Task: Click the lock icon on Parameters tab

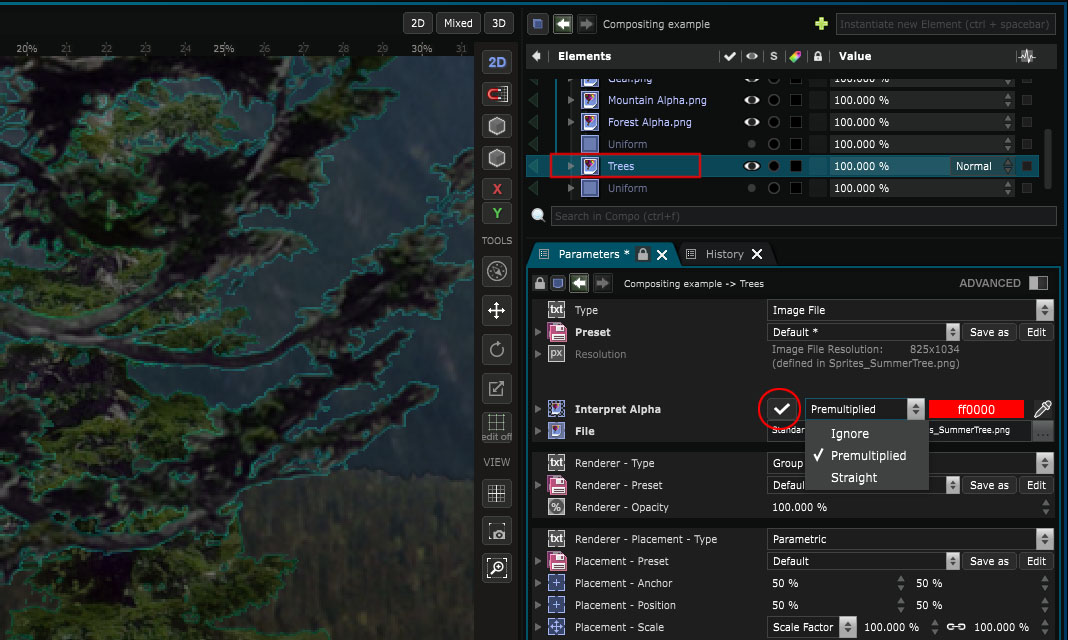Action: pos(642,254)
